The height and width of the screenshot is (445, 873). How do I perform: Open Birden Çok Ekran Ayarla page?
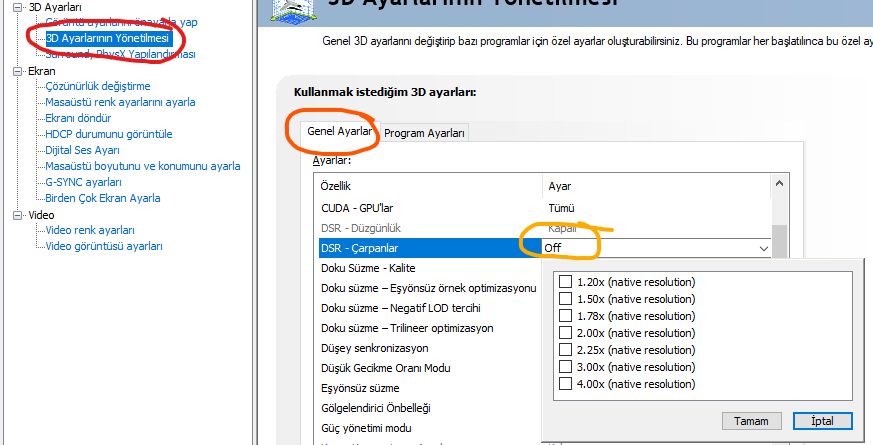pyautogui.click(x=103, y=198)
